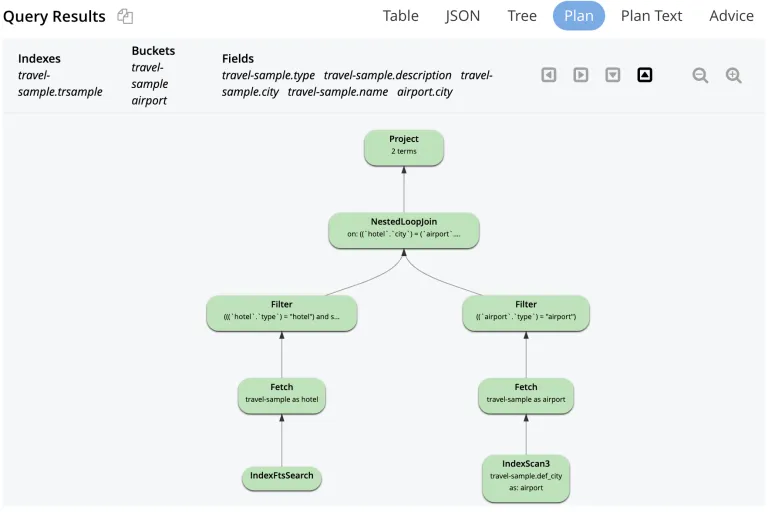This screenshot has height=512, width=768.
Task: Copy the query results to clipboard
Action: (125, 16)
